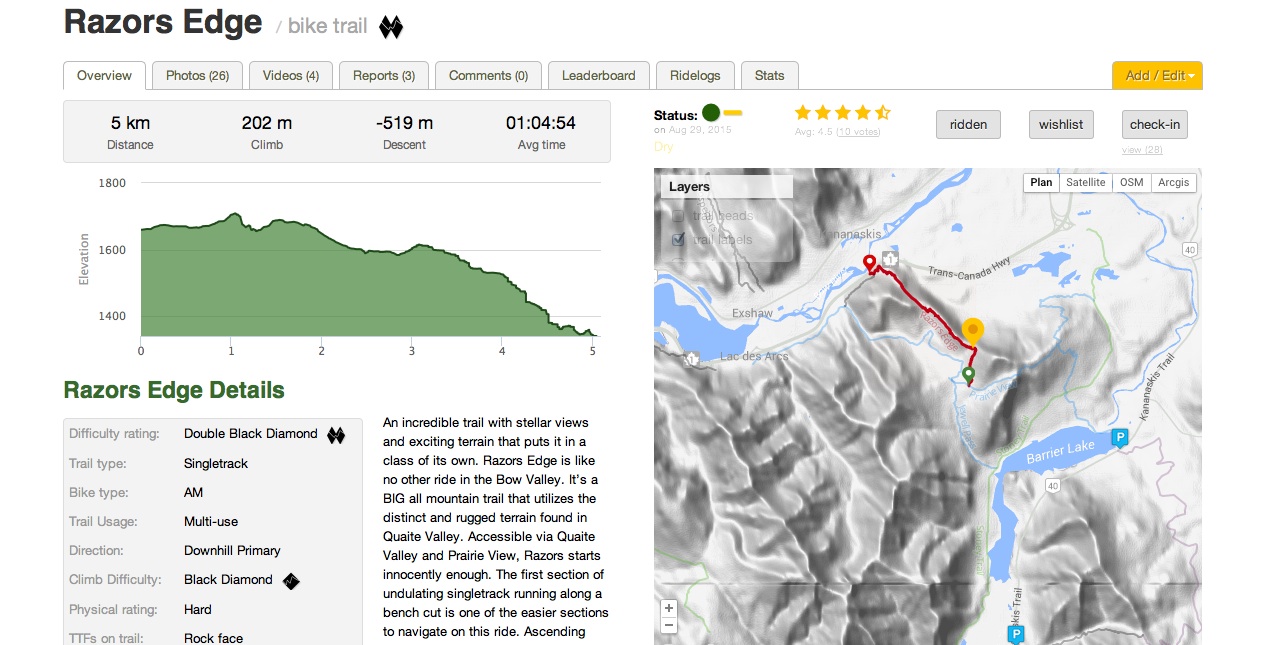Screen dimensions: 1265x645
Task: Click the green trail start marker
Action: (968, 375)
